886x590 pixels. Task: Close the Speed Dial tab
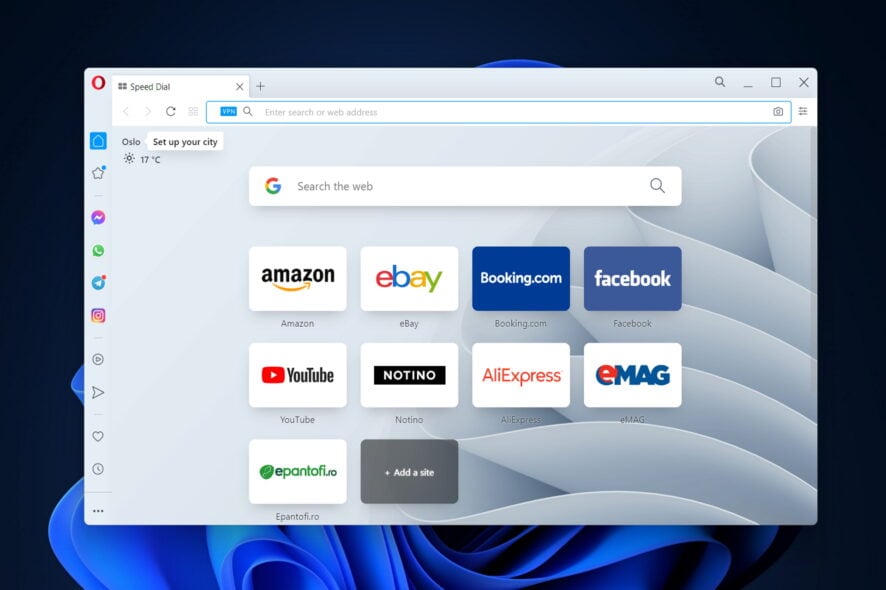240,86
